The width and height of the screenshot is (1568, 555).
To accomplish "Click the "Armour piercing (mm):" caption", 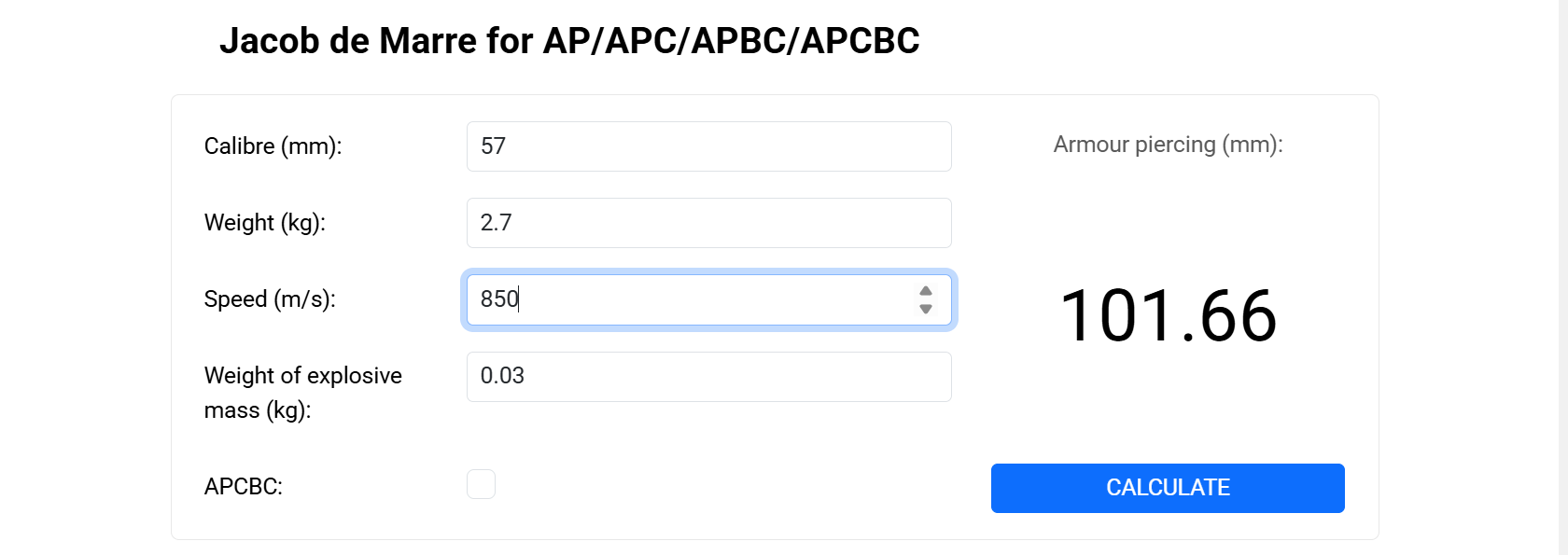I will [x=1168, y=145].
